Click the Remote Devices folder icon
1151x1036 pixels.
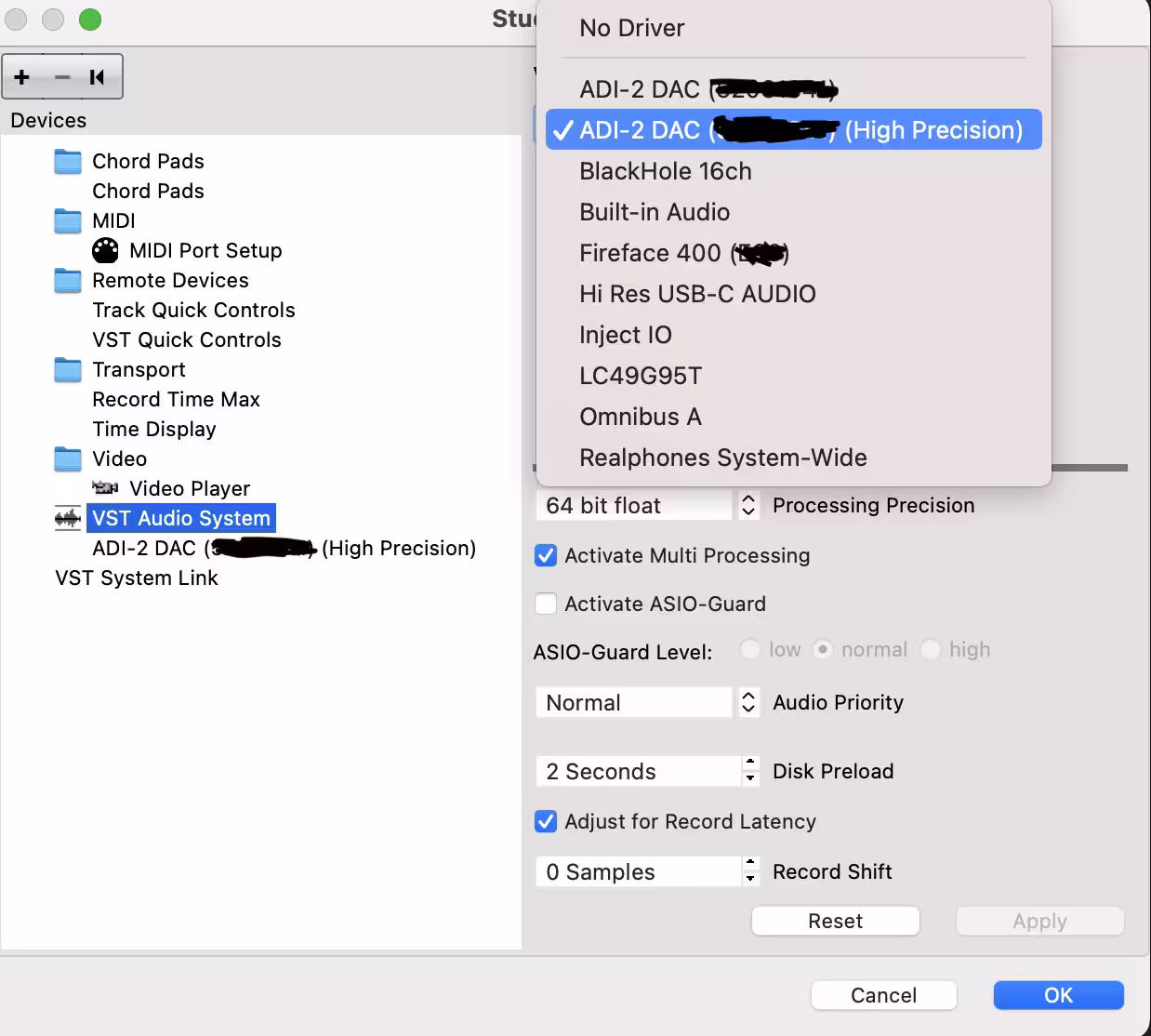[68, 281]
